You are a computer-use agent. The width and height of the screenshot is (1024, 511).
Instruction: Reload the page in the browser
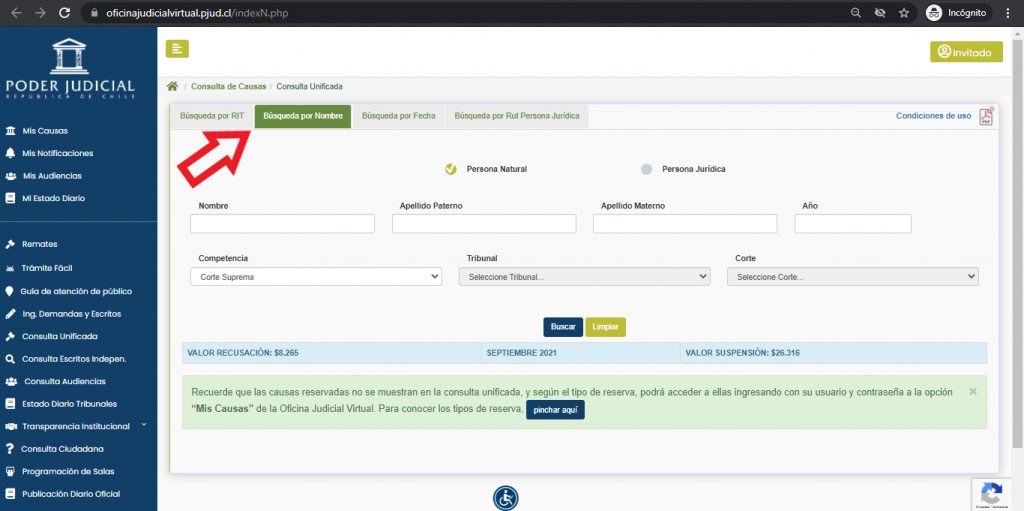click(x=64, y=12)
